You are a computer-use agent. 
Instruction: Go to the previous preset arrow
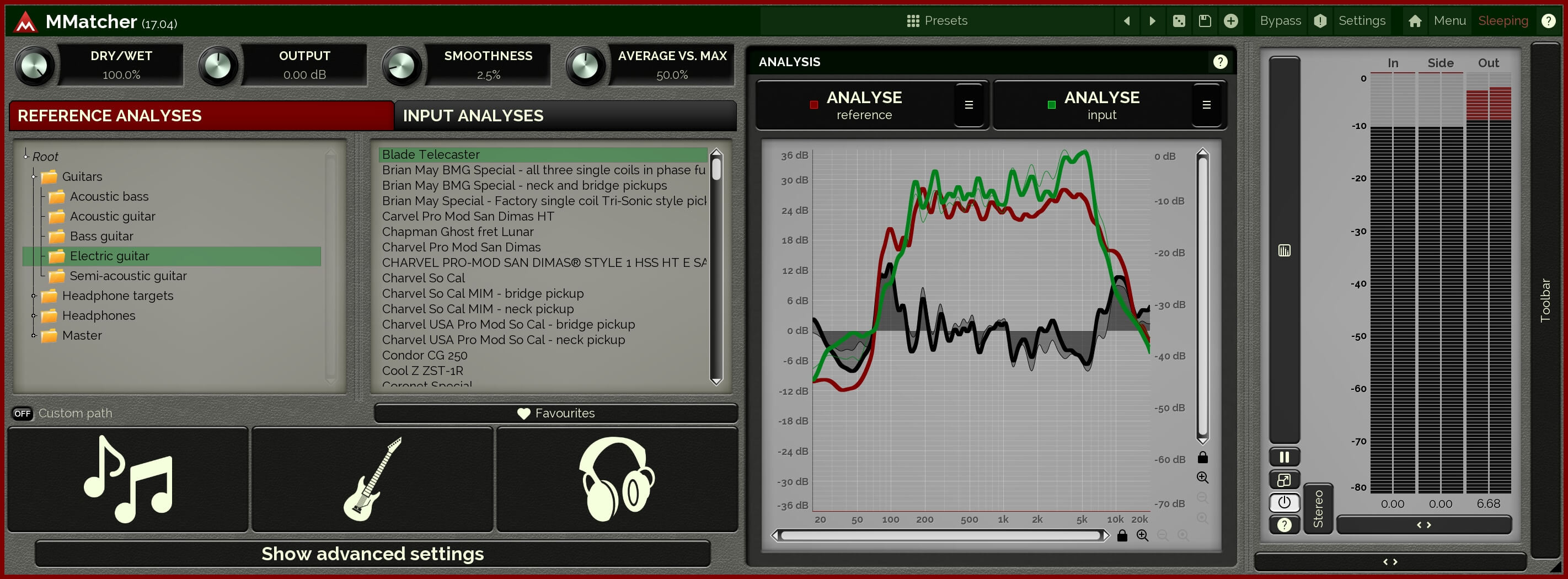click(1127, 22)
